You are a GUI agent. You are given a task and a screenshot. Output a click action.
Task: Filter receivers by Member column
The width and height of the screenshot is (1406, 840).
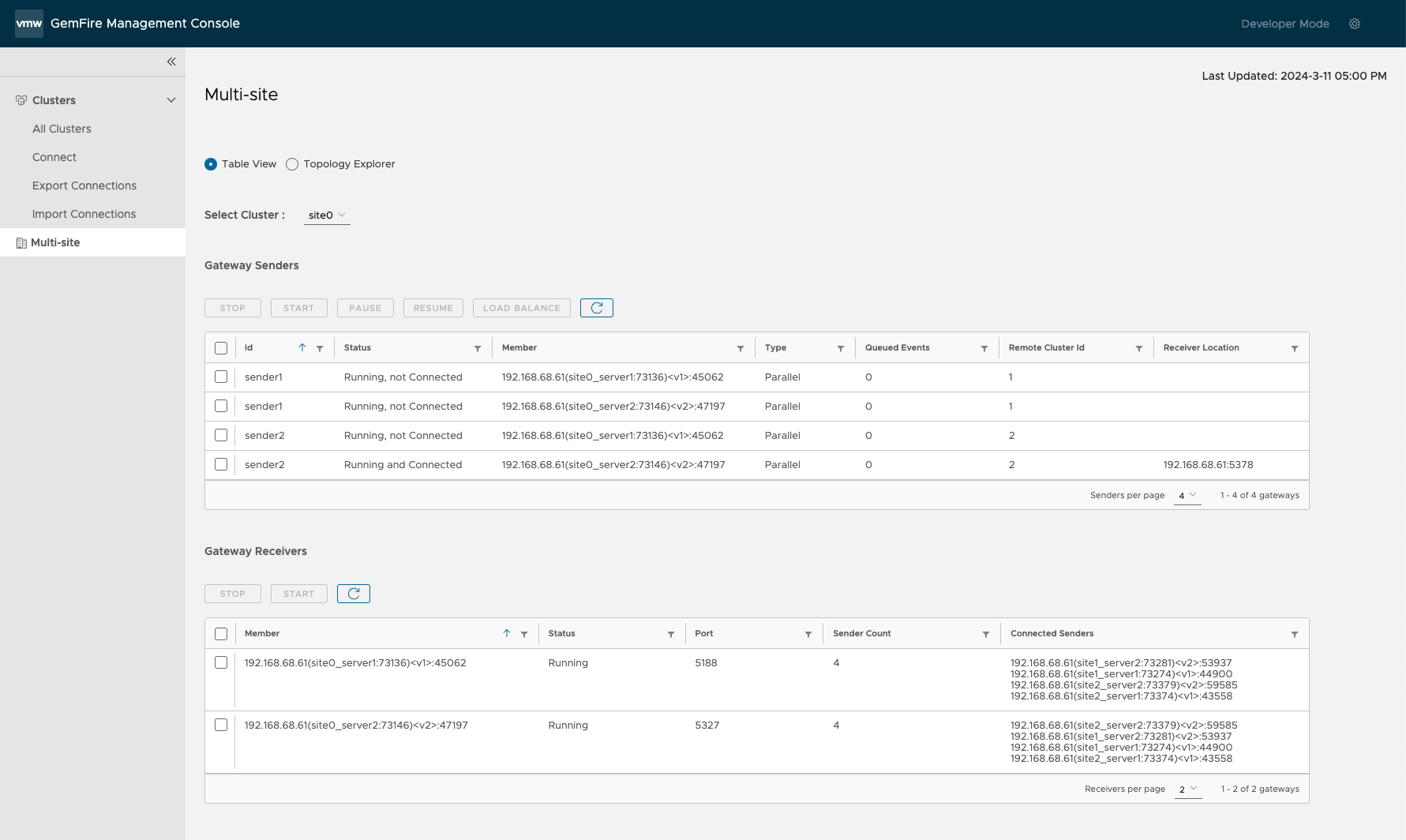pyautogui.click(x=524, y=634)
